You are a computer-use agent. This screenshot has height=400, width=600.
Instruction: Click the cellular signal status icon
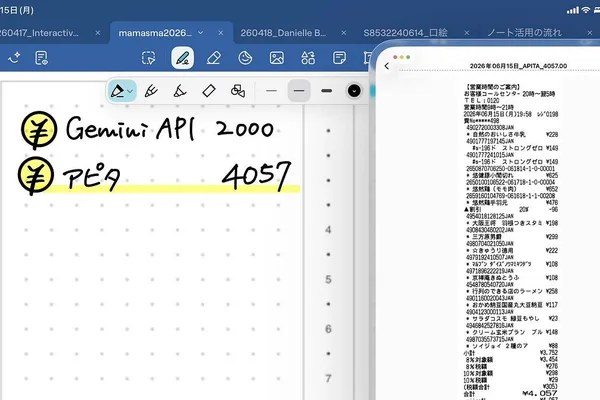pos(573,10)
